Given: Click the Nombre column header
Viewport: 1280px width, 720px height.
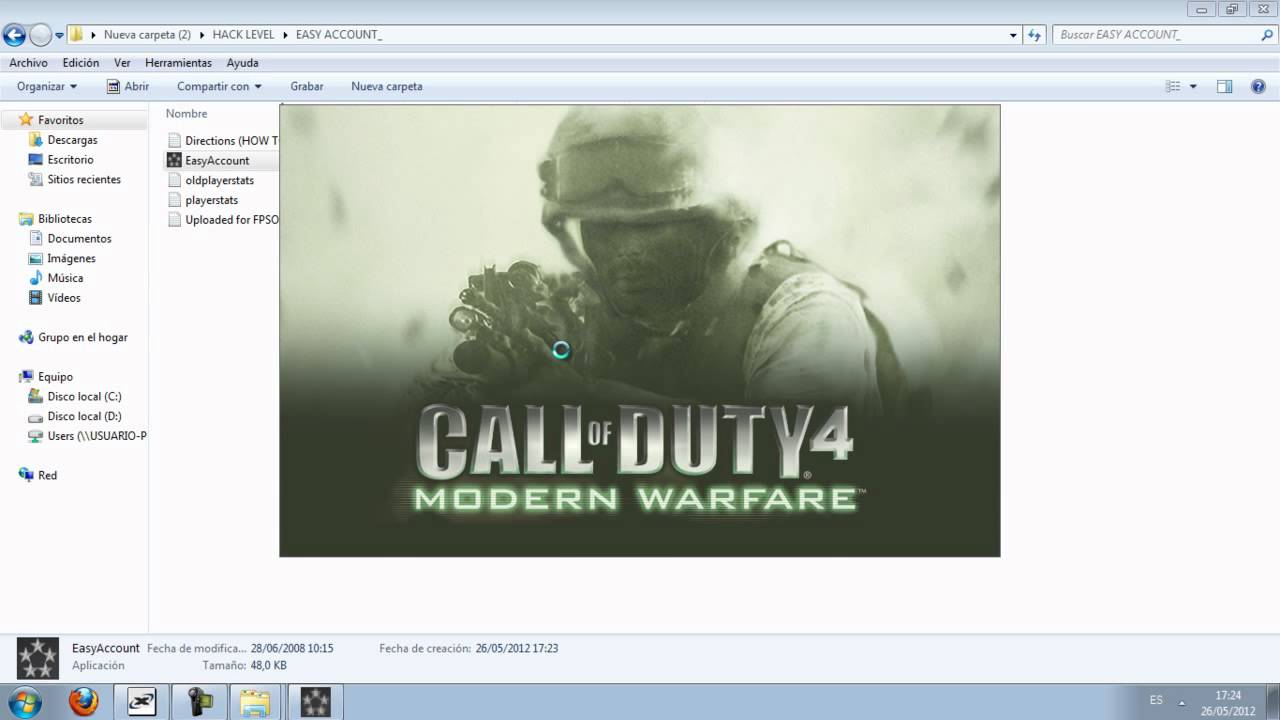Looking at the screenshot, I should point(187,114).
